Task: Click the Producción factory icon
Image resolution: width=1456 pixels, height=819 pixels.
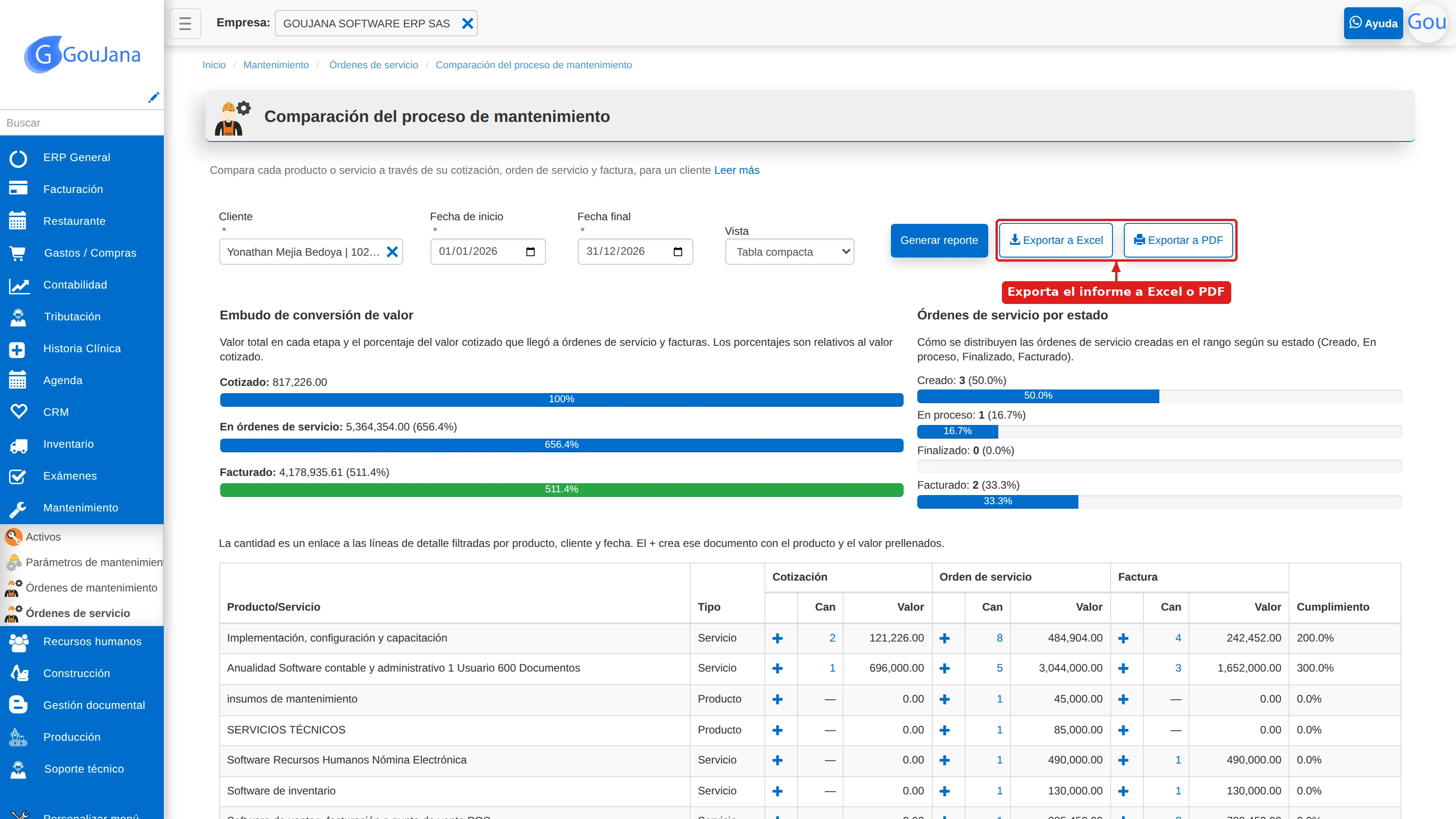Action: click(x=18, y=737)
